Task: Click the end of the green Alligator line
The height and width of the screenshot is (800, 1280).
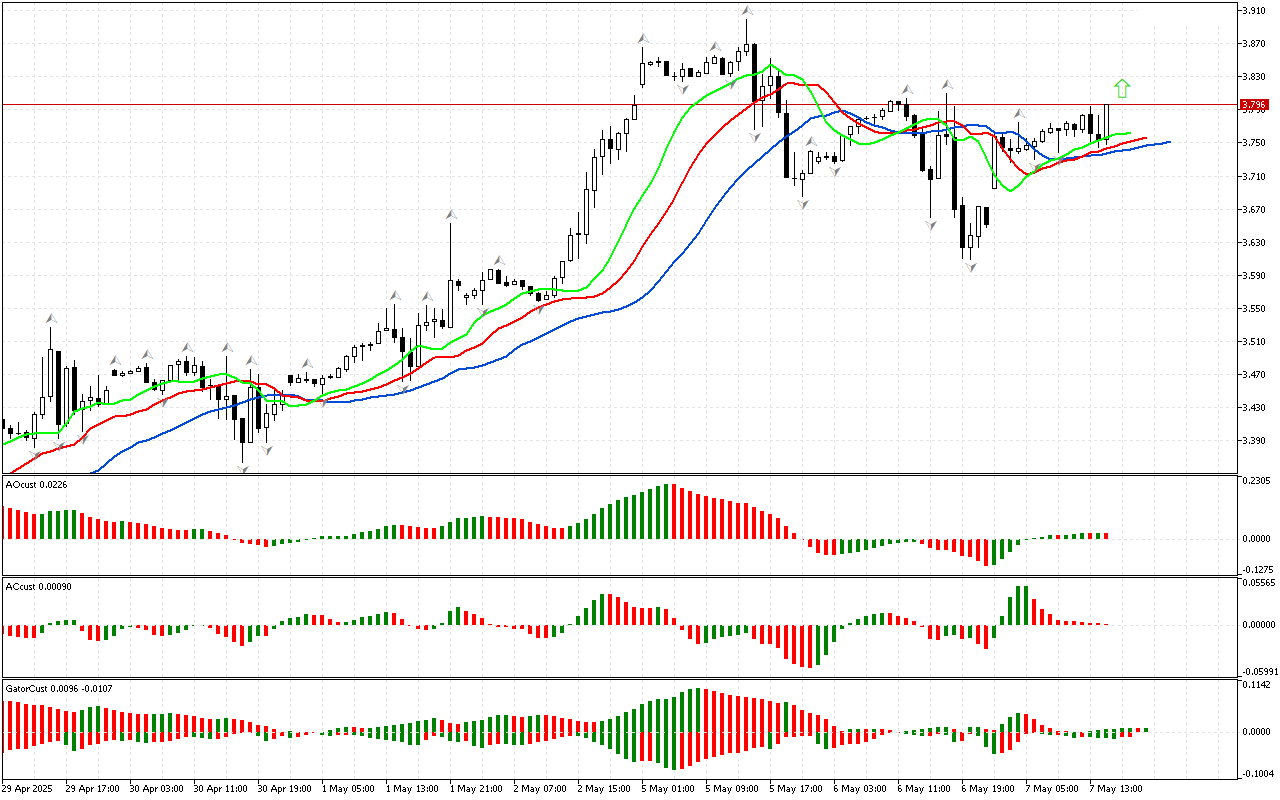Action: click(1130, 133)
